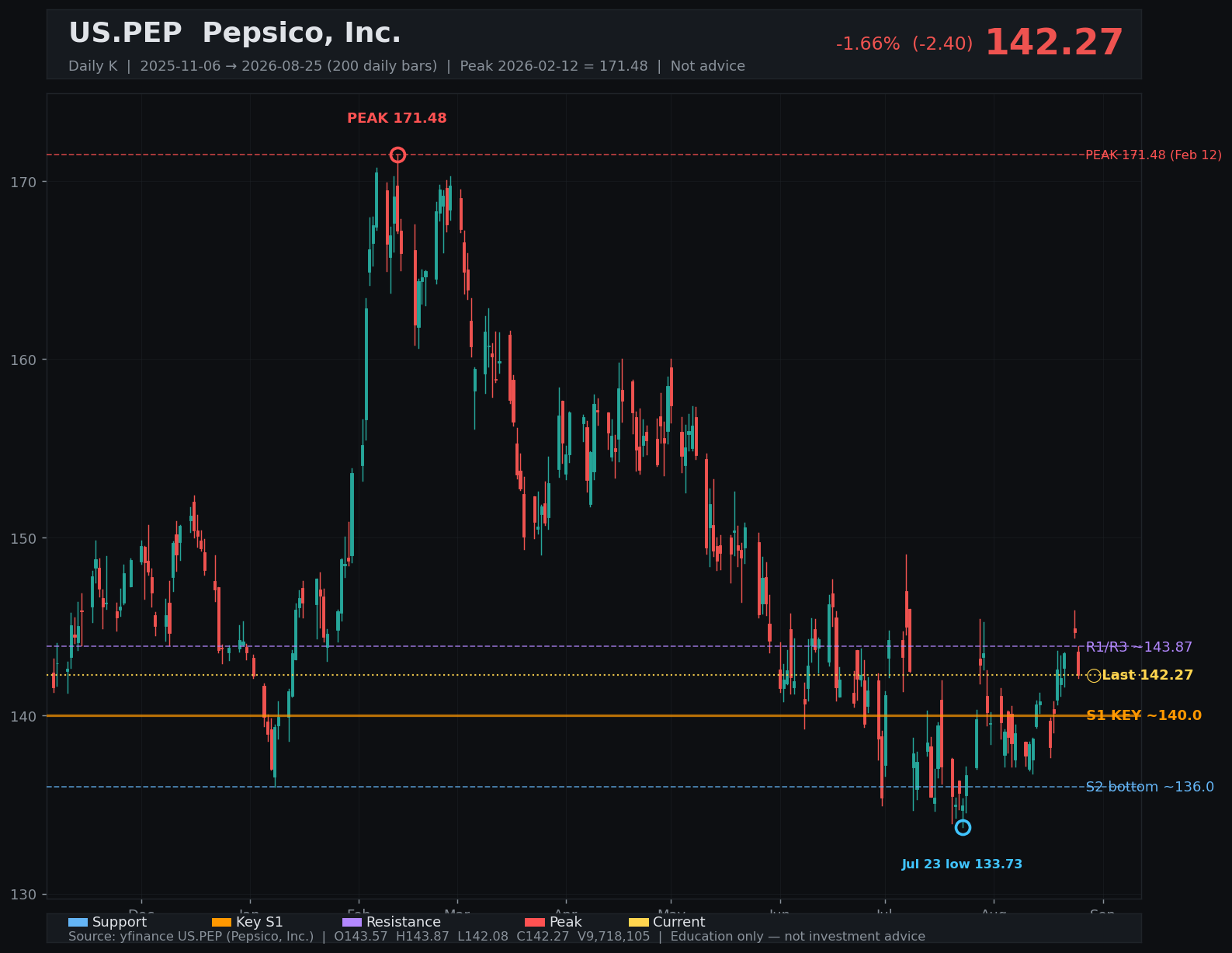Click the 130 y-axis tick label
This screenshot has height=953, width=1232.
[23, 895]
